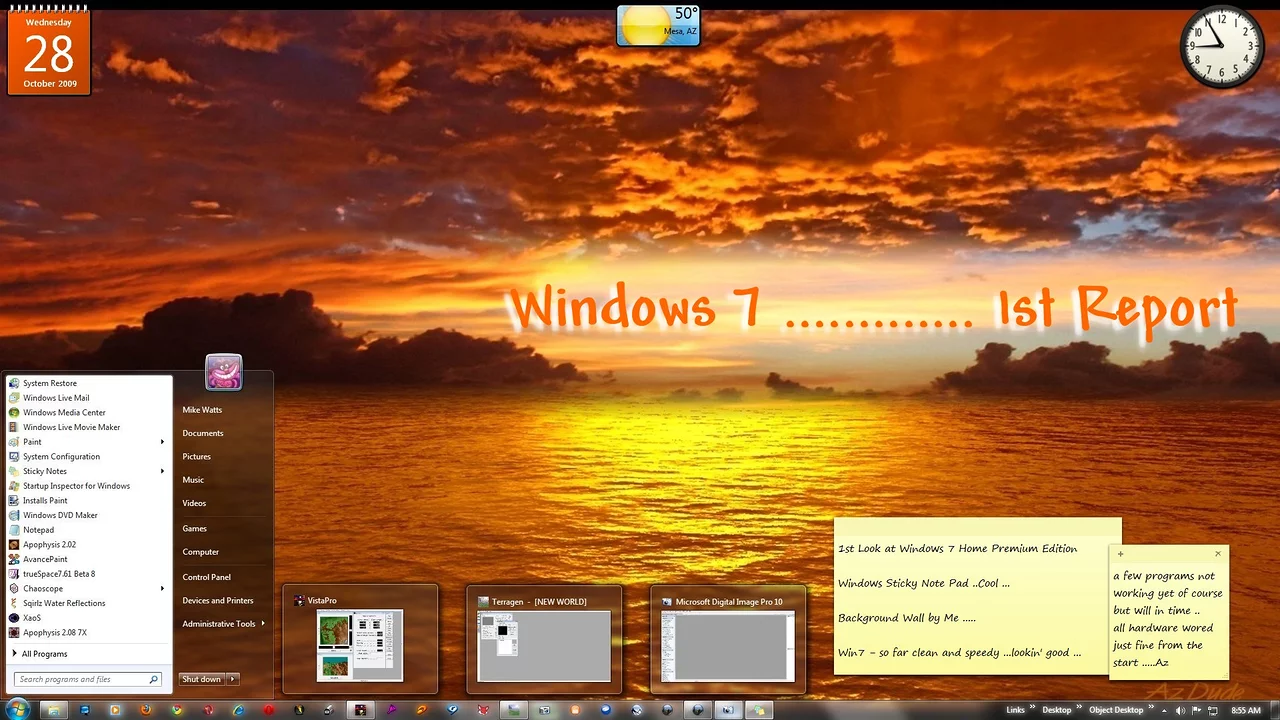This screenshot has height=720, width=1280.
Task: Click the Search programs and files box
Action: coord(82,679)
